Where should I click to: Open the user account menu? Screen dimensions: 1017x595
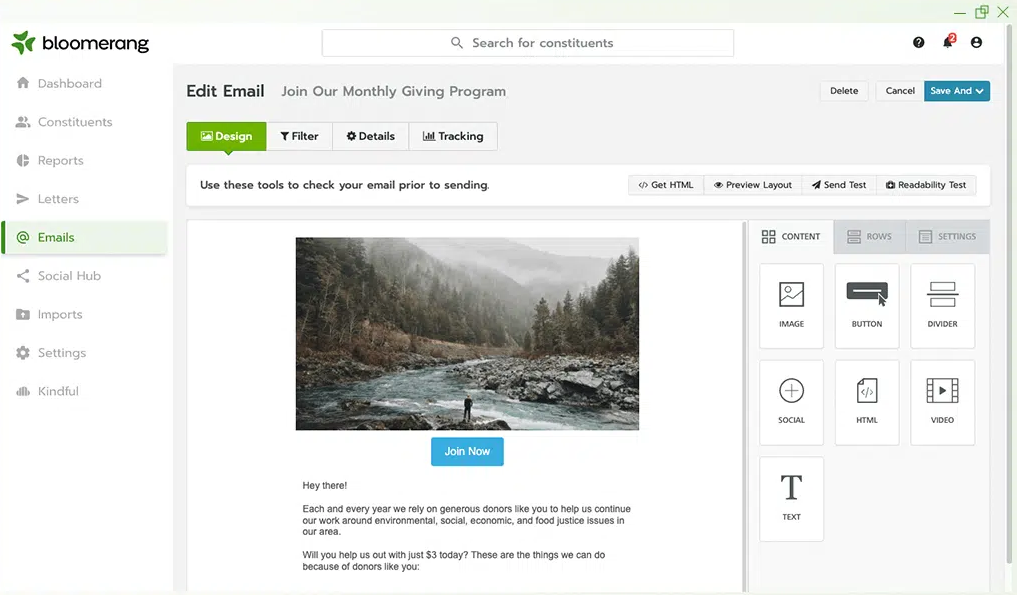click(976, 42)
